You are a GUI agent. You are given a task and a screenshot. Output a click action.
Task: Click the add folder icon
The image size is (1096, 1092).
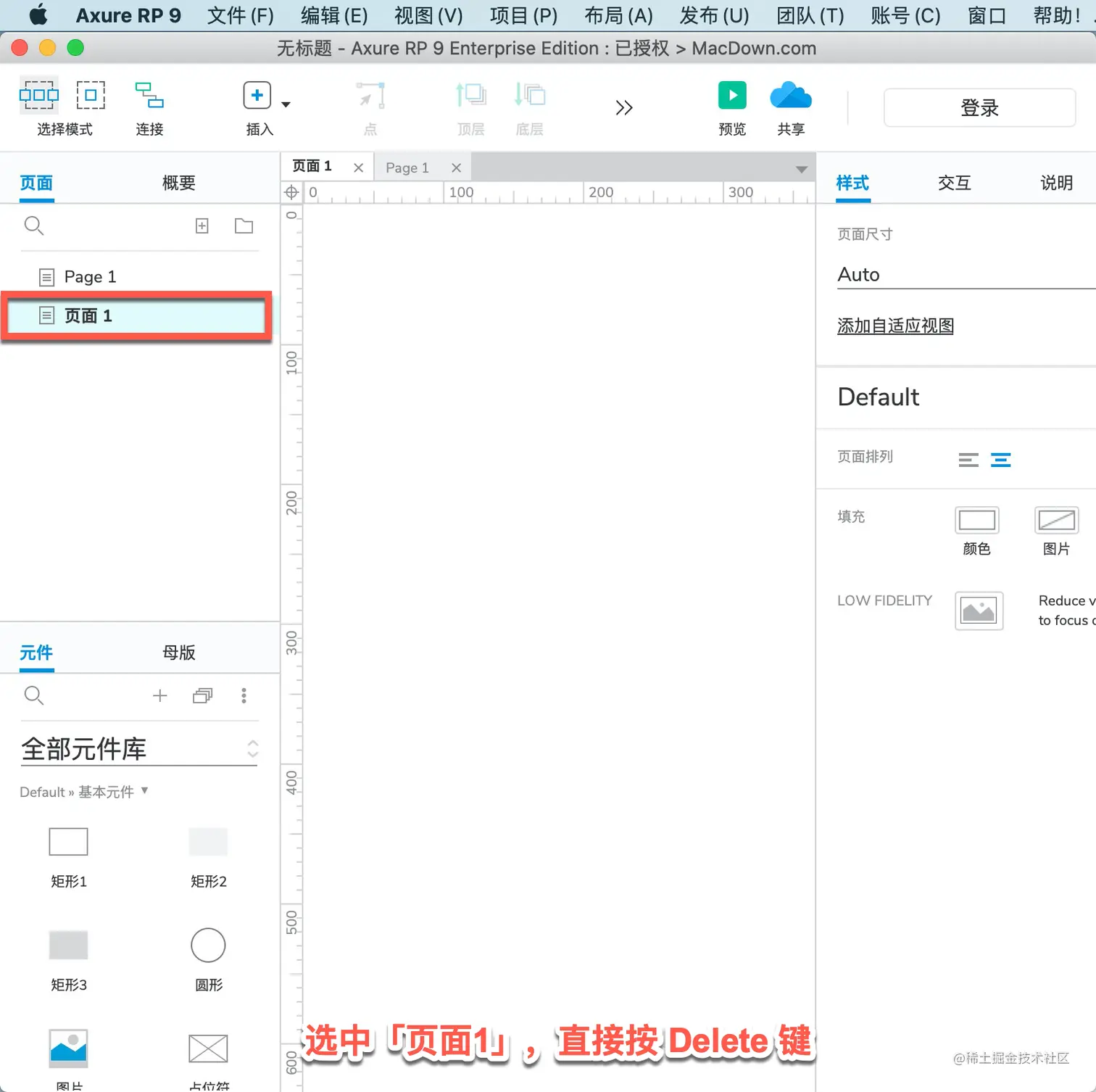tap(244, 226)
